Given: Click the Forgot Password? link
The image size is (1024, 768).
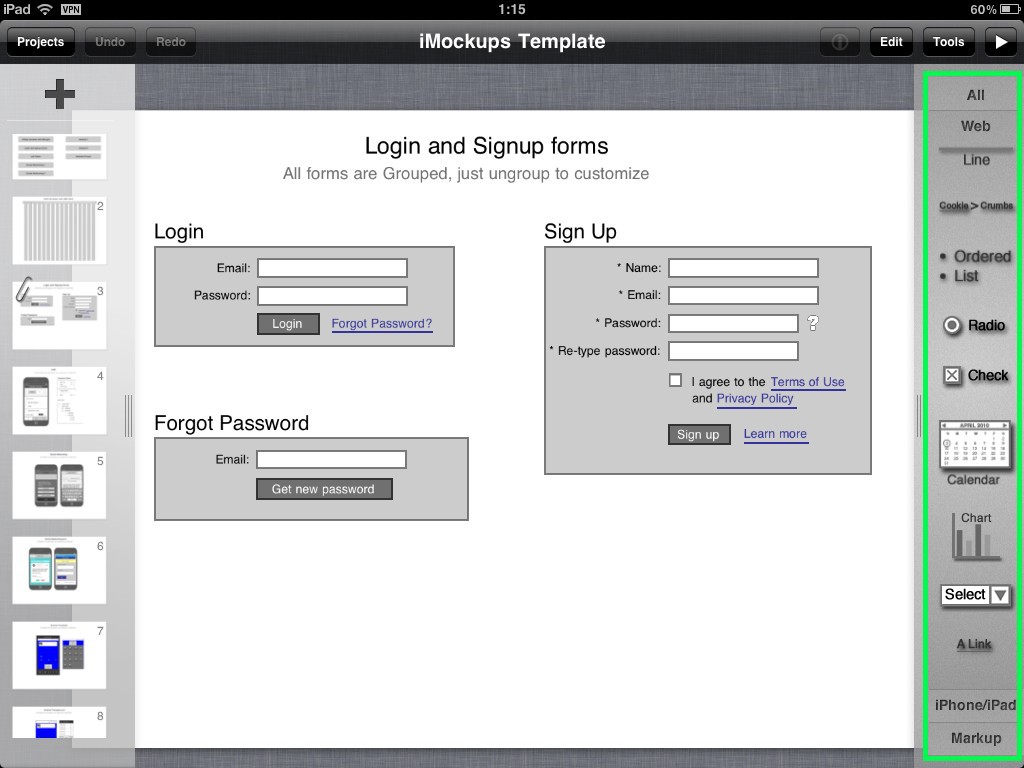Looking at the screenshot, I should coord(382,324).
